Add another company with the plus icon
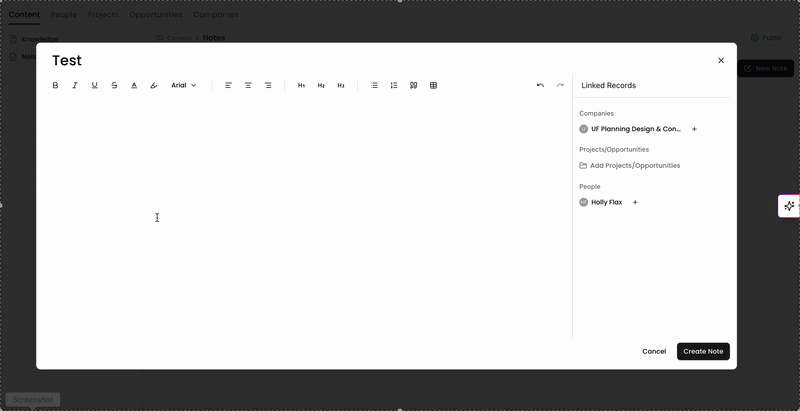 click(x=694, y=129)
